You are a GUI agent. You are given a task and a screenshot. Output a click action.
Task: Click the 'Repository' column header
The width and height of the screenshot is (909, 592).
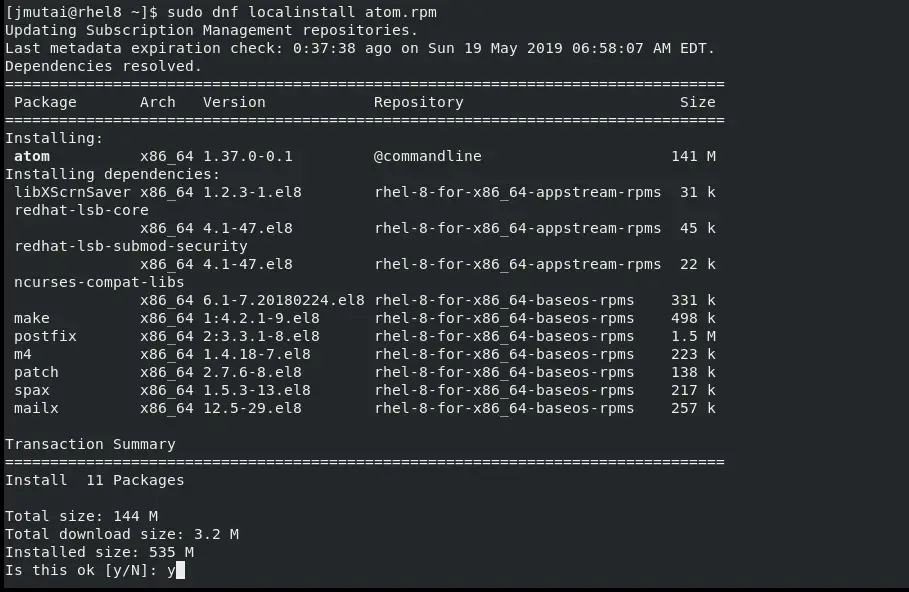[419, 102]
